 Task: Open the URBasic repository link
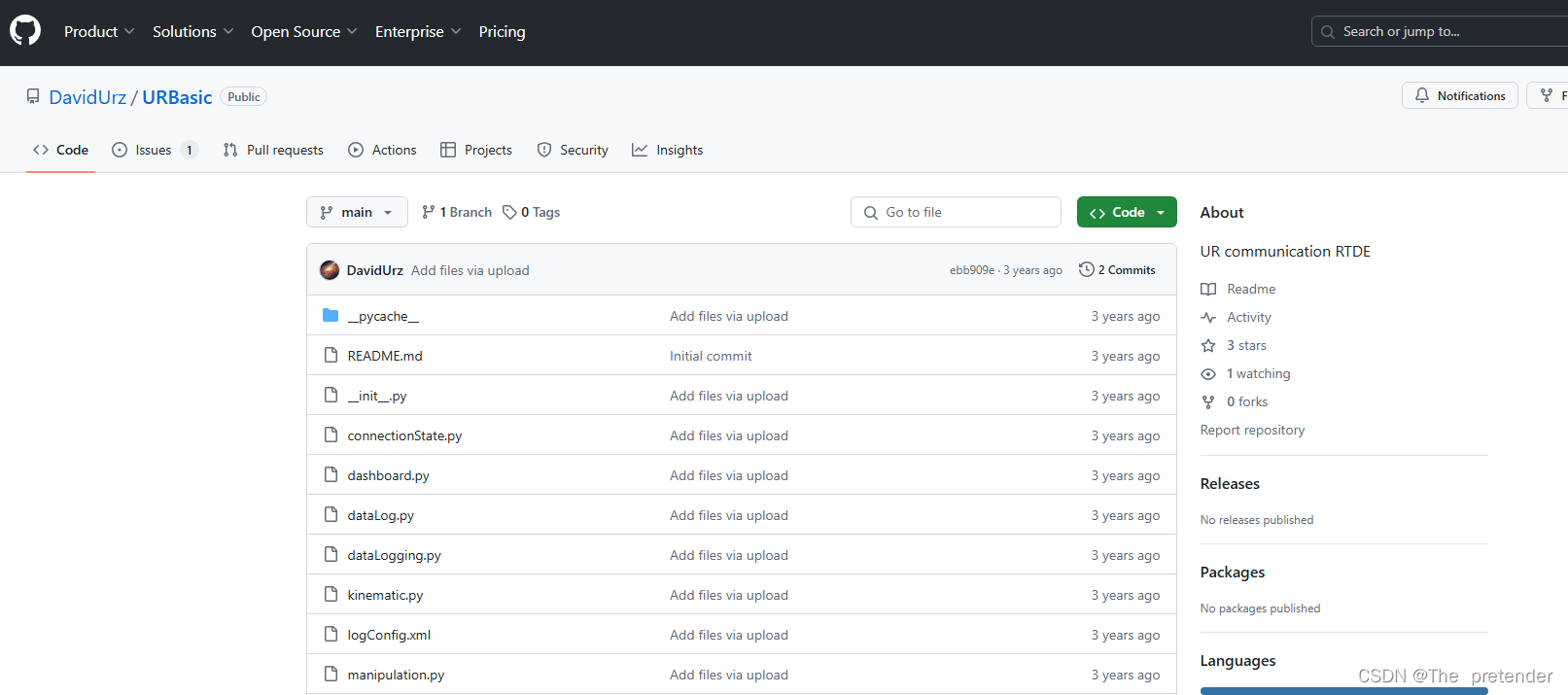click(x=177, y=97)
